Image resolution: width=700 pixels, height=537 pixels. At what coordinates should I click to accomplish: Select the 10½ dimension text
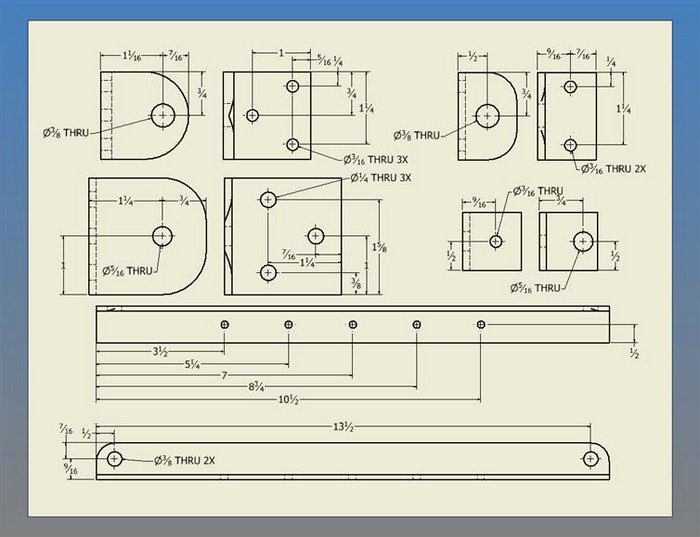(289, 399)
